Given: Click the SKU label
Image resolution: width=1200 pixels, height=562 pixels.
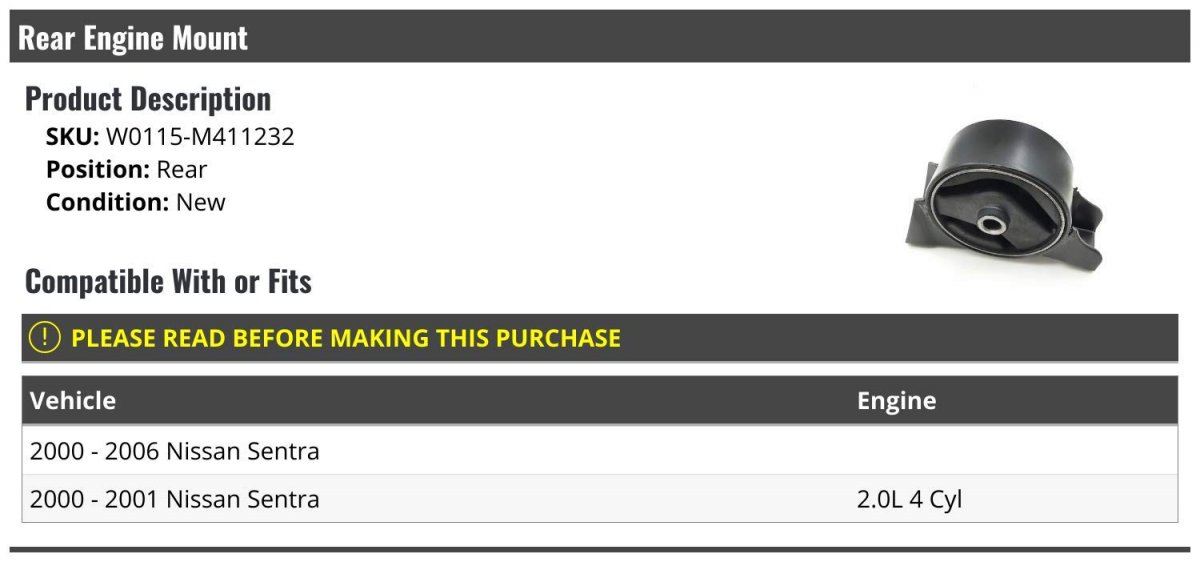Looking at the screenshot, I should [x=72, y=137].
